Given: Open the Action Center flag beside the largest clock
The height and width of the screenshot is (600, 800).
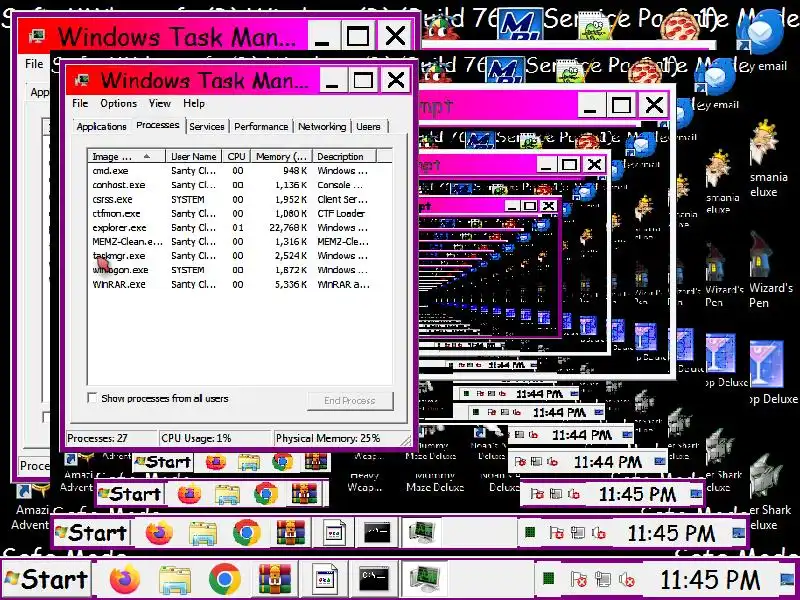Looking at the screenshot, I should [x=578, y=580].
